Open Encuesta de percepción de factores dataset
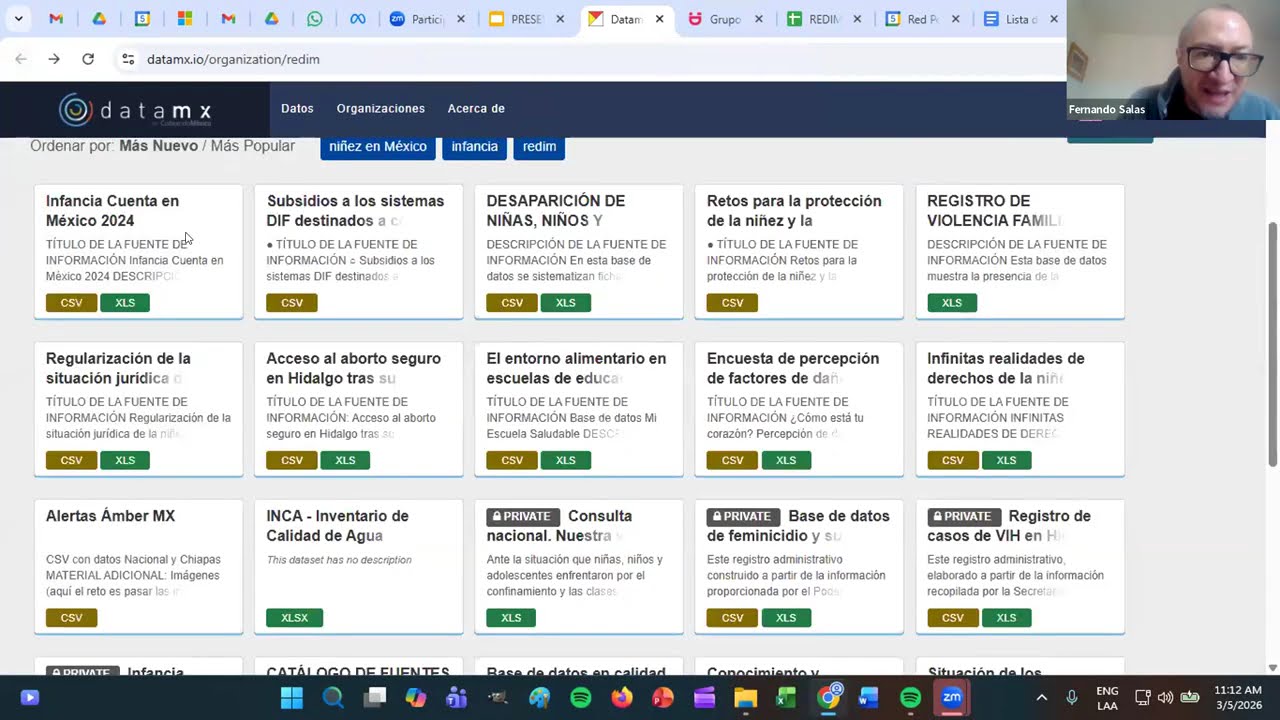Viewport: 1280px width, 720px height. tap(793, 368)
